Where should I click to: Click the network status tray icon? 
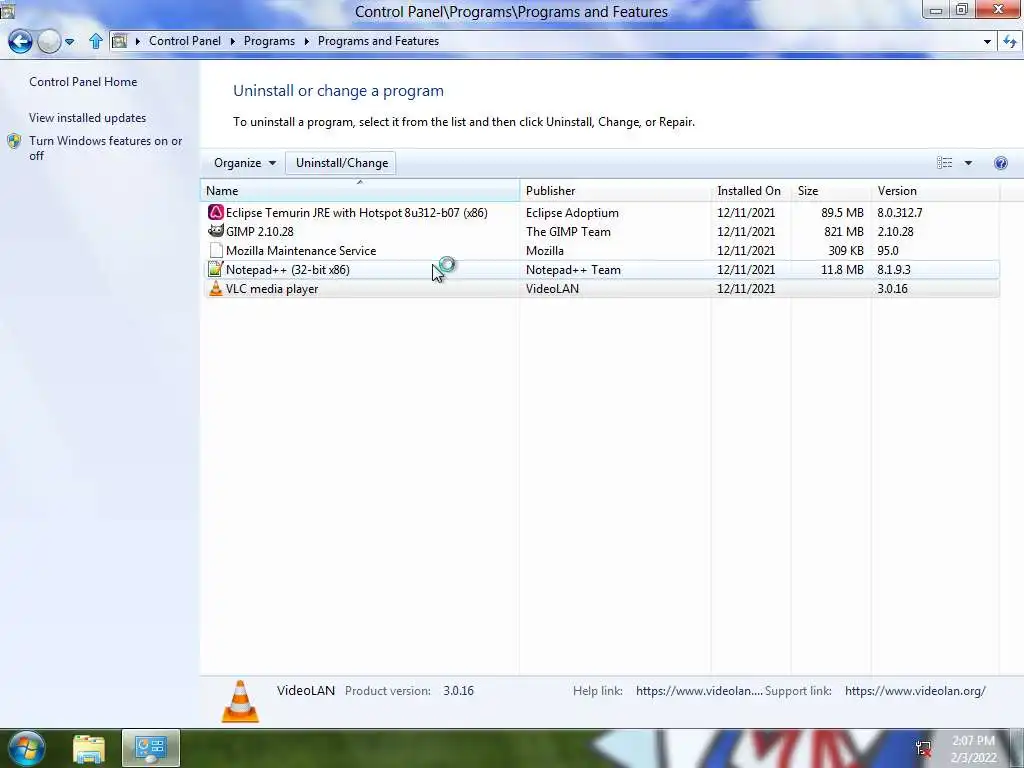[x=923, y=749]
